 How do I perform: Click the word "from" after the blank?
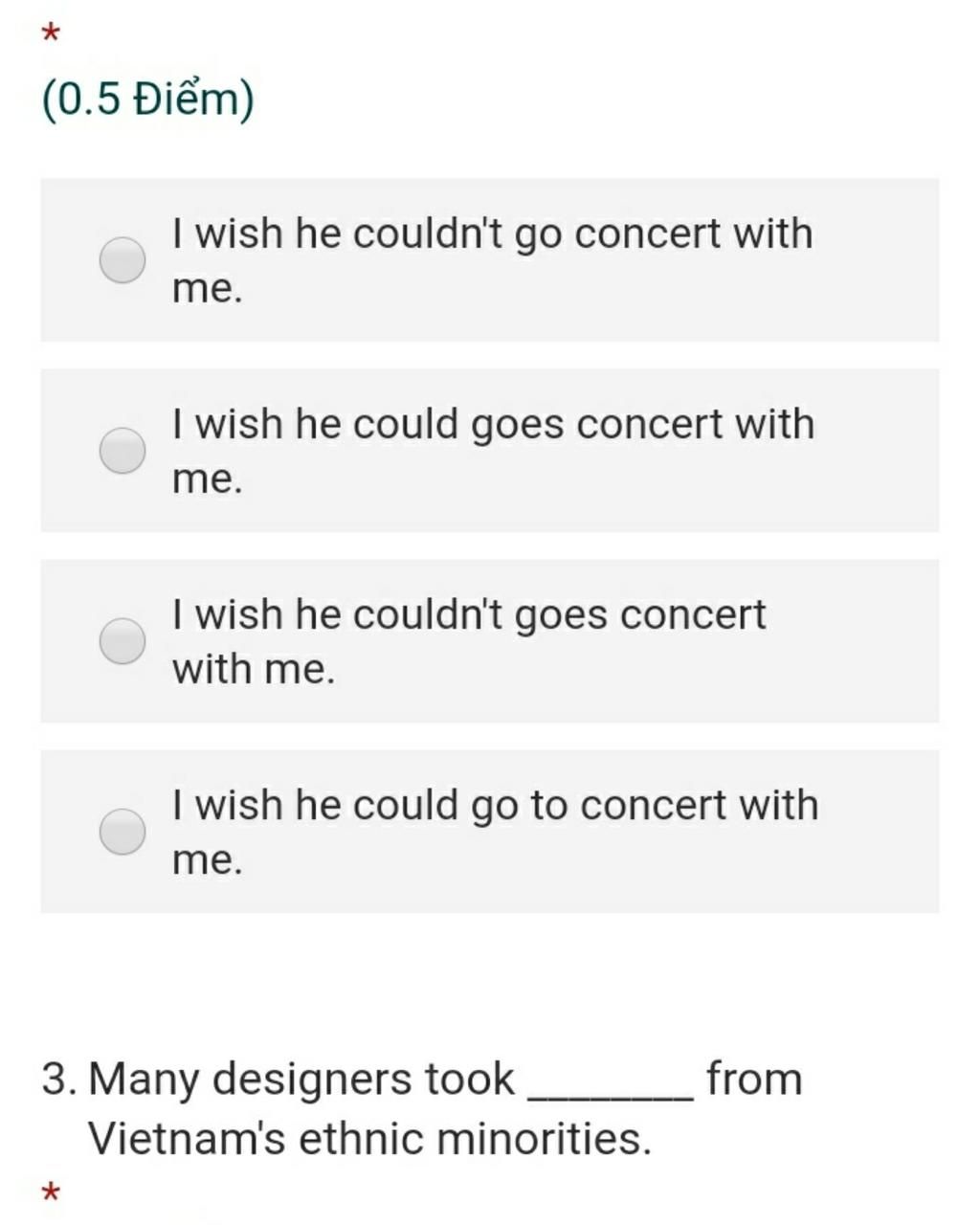click(x=754, y=1079)
